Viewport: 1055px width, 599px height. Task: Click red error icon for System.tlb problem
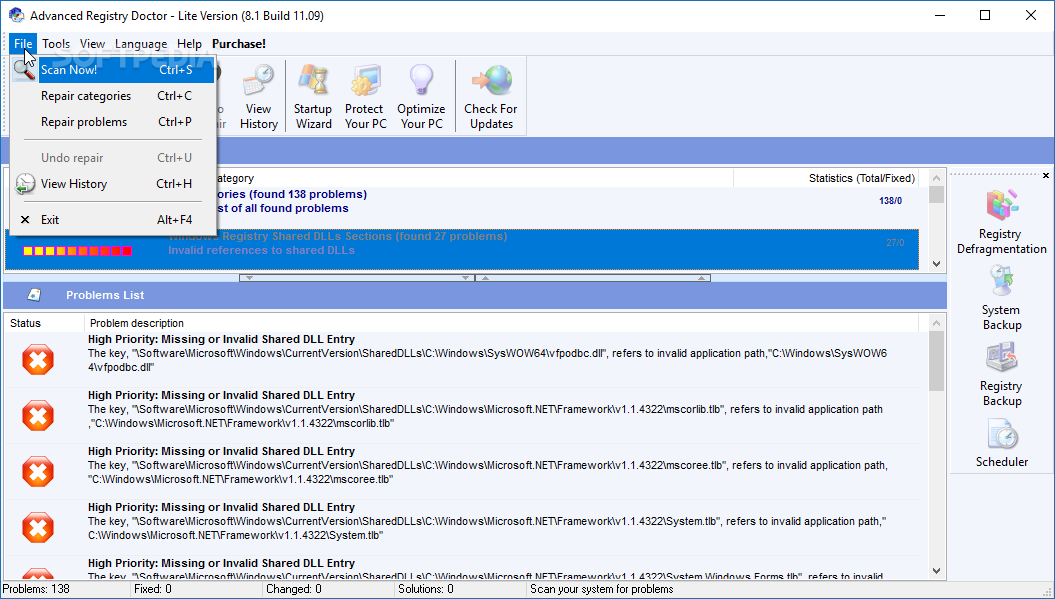click(x=38, y=527)
